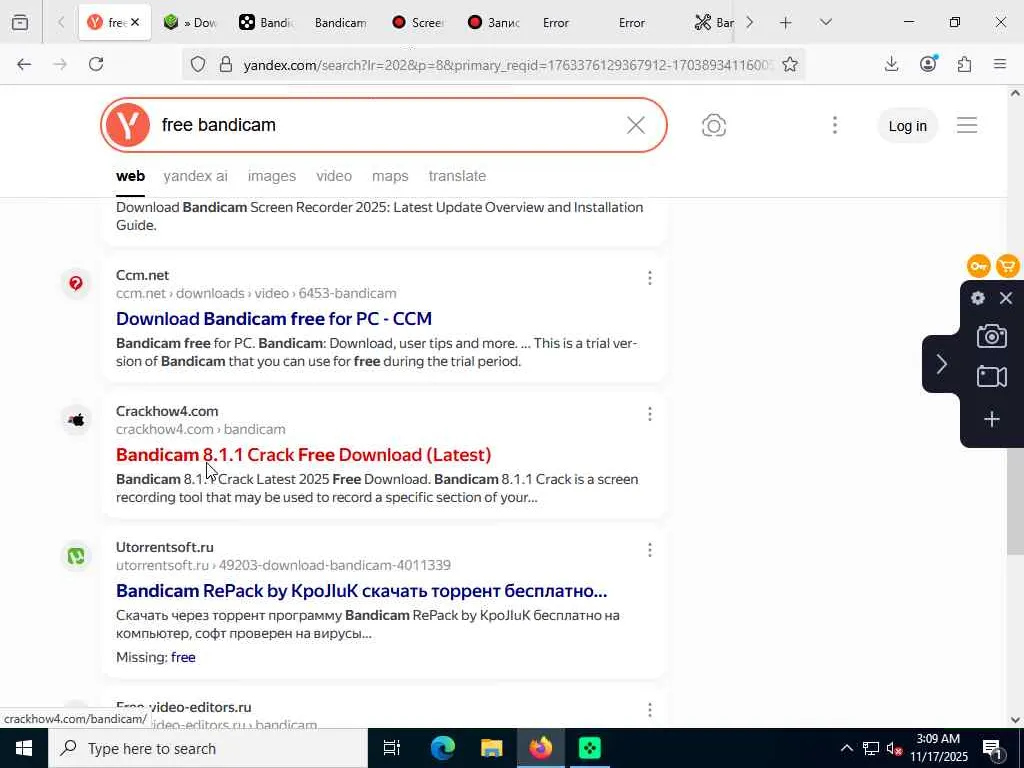Open the notification center icon
Screen dimensions: 1024x768
pos(993,749)
